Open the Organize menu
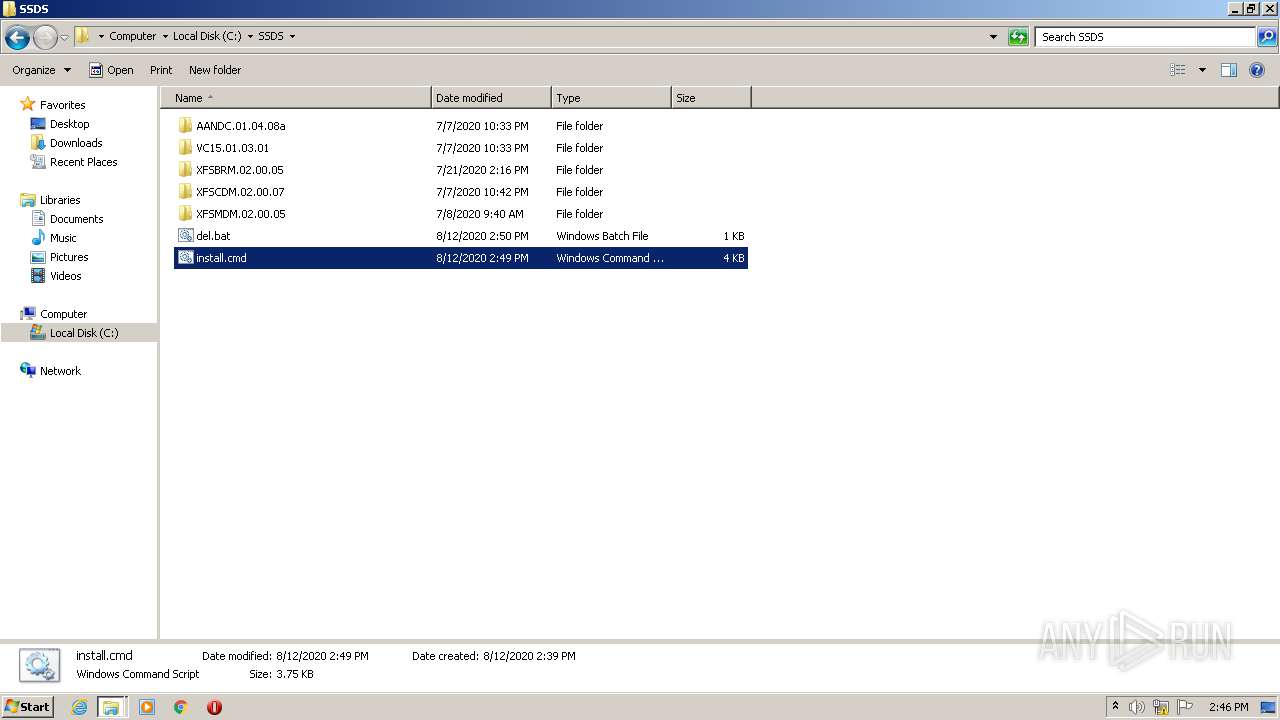1280x720 pixels. point(41,70)
